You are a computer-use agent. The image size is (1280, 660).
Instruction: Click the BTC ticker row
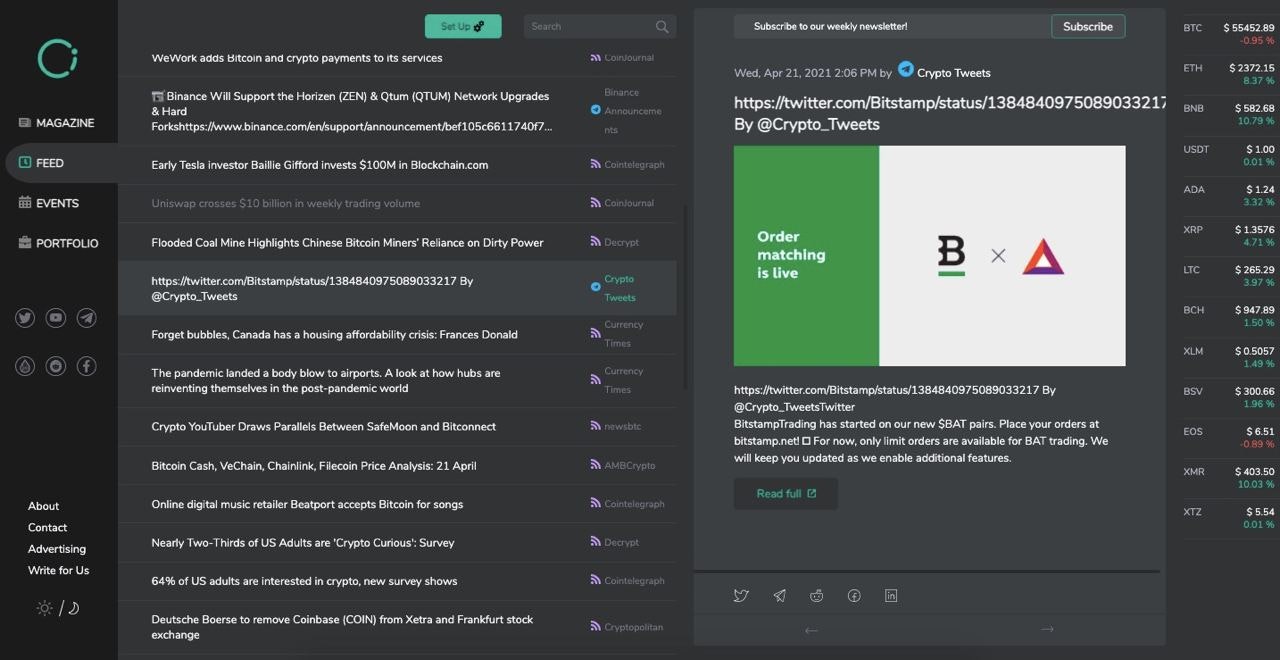coord(1229,34)
